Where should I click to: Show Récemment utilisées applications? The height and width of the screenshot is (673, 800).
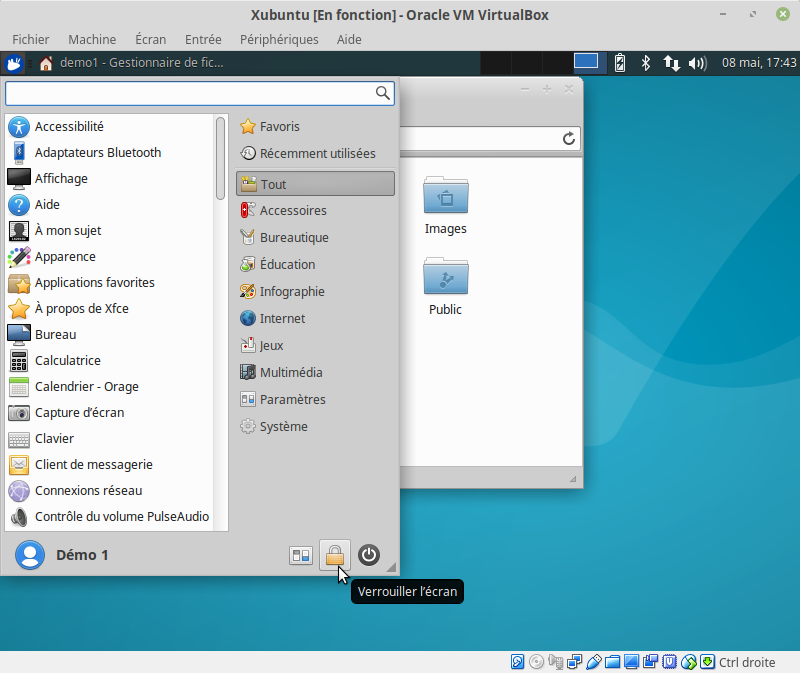point(317,153)
